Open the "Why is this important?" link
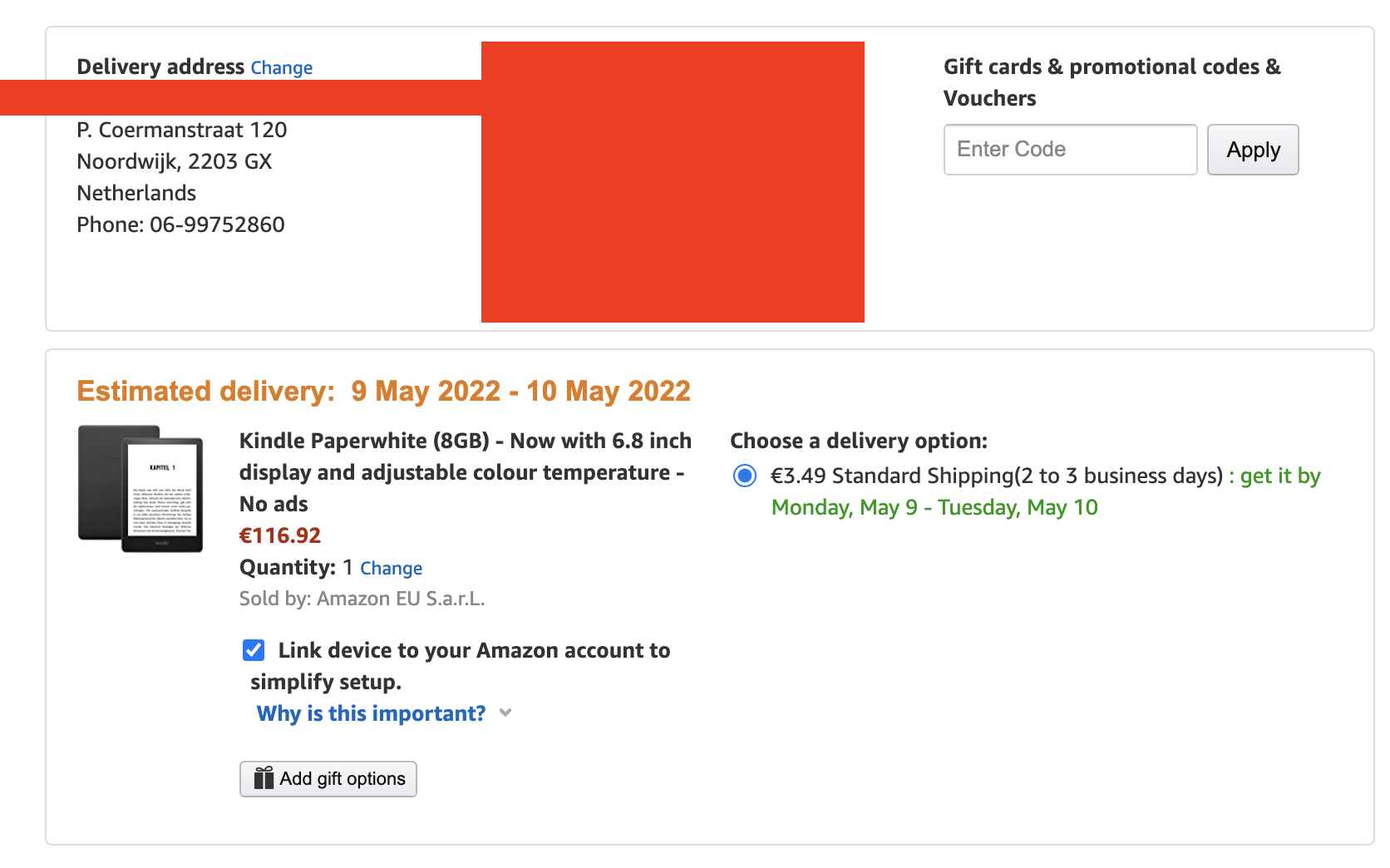This screenshot has height=868, width=1390. [x=371, y=713]
